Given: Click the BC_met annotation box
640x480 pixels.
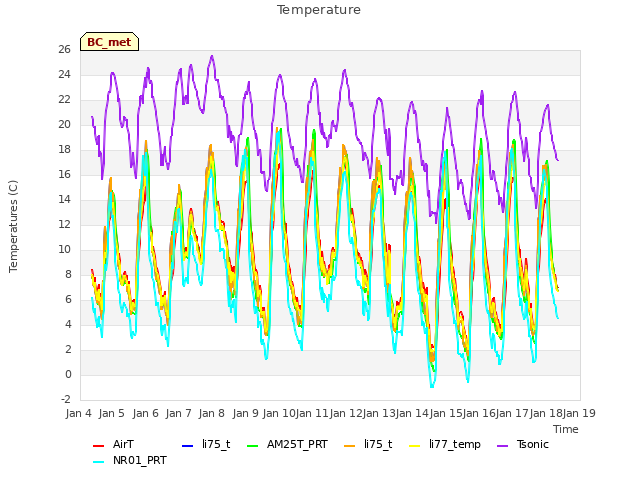Looking at the screenshot, I should tap(109, 42).
